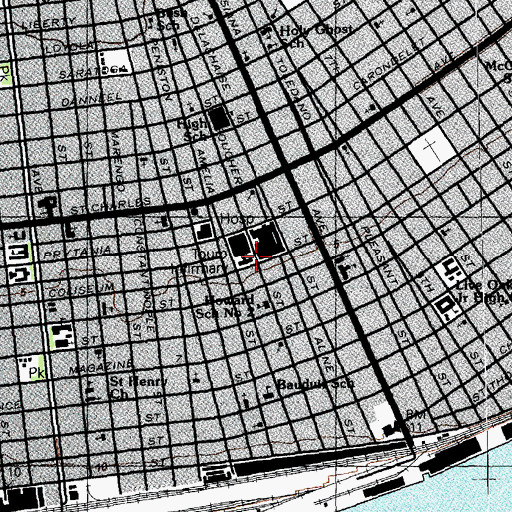
Task: Select the 'LOYOLA' street label
Action: point(70,48)
